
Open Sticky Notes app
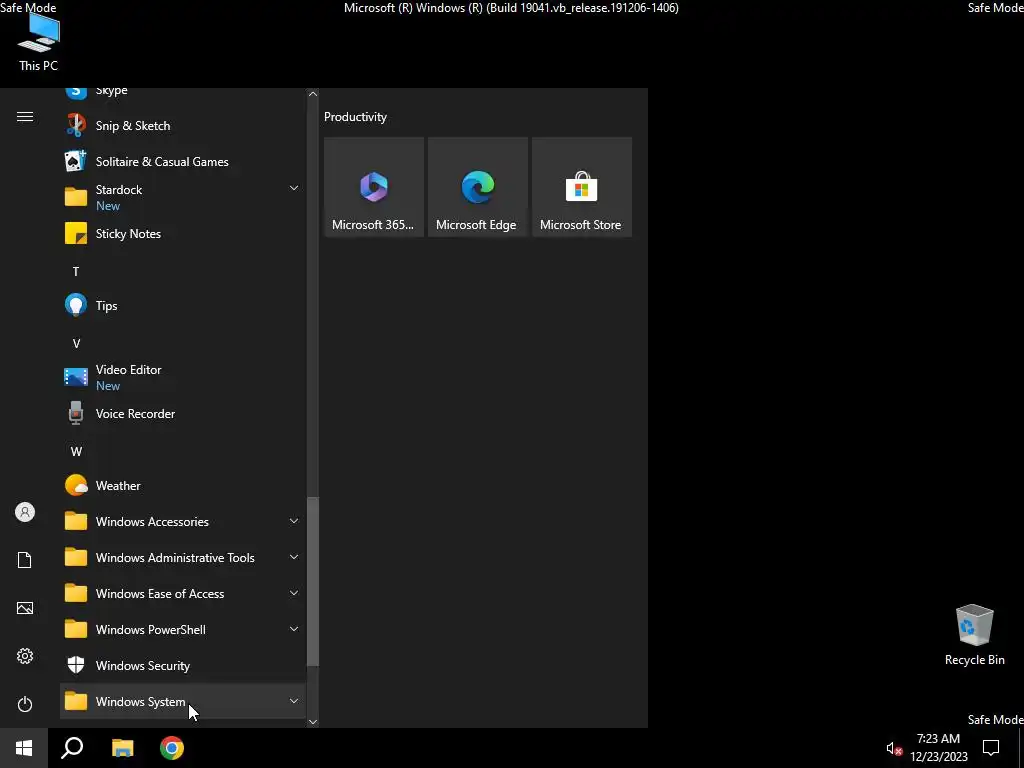(183, 233)
